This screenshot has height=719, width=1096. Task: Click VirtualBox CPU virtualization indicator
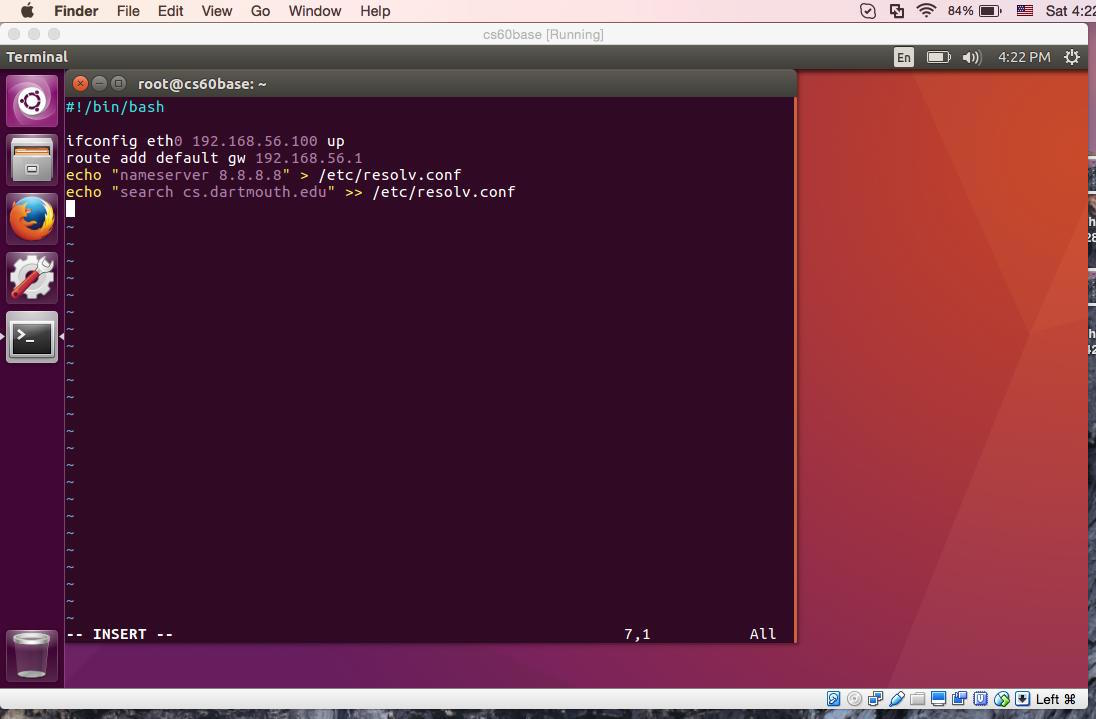point(981,699)
